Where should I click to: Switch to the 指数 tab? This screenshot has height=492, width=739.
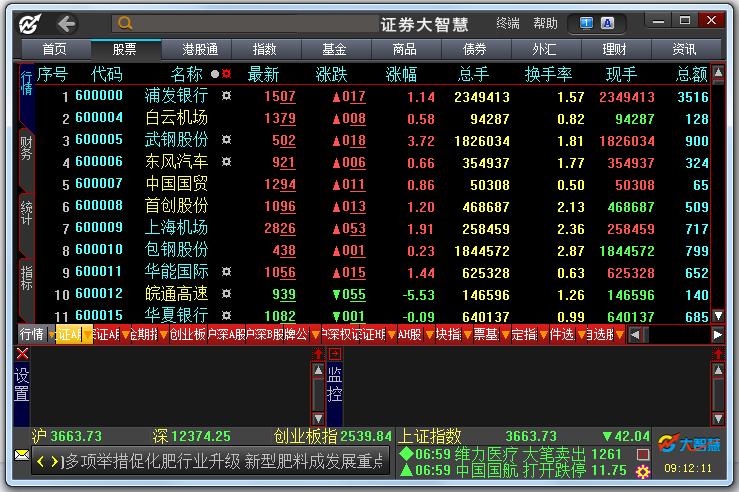point(264,49)
